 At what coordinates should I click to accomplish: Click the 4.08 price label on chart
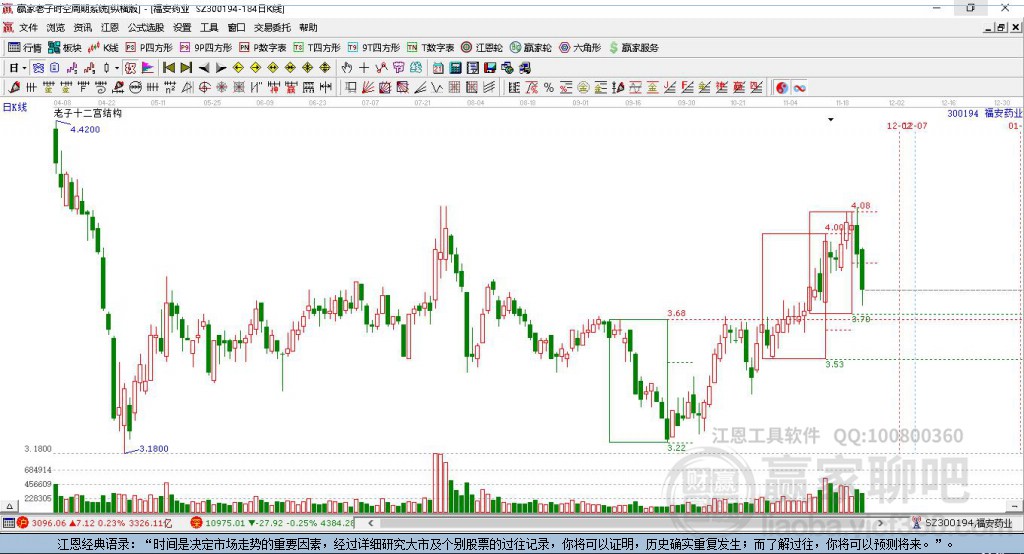click(861, 205)
